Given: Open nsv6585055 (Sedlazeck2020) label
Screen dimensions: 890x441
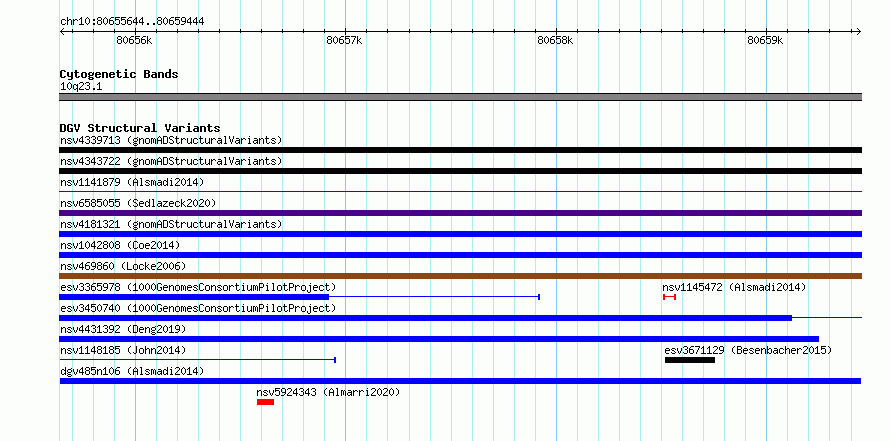Looking at the screenshot, I should click(x=138, y=203).
